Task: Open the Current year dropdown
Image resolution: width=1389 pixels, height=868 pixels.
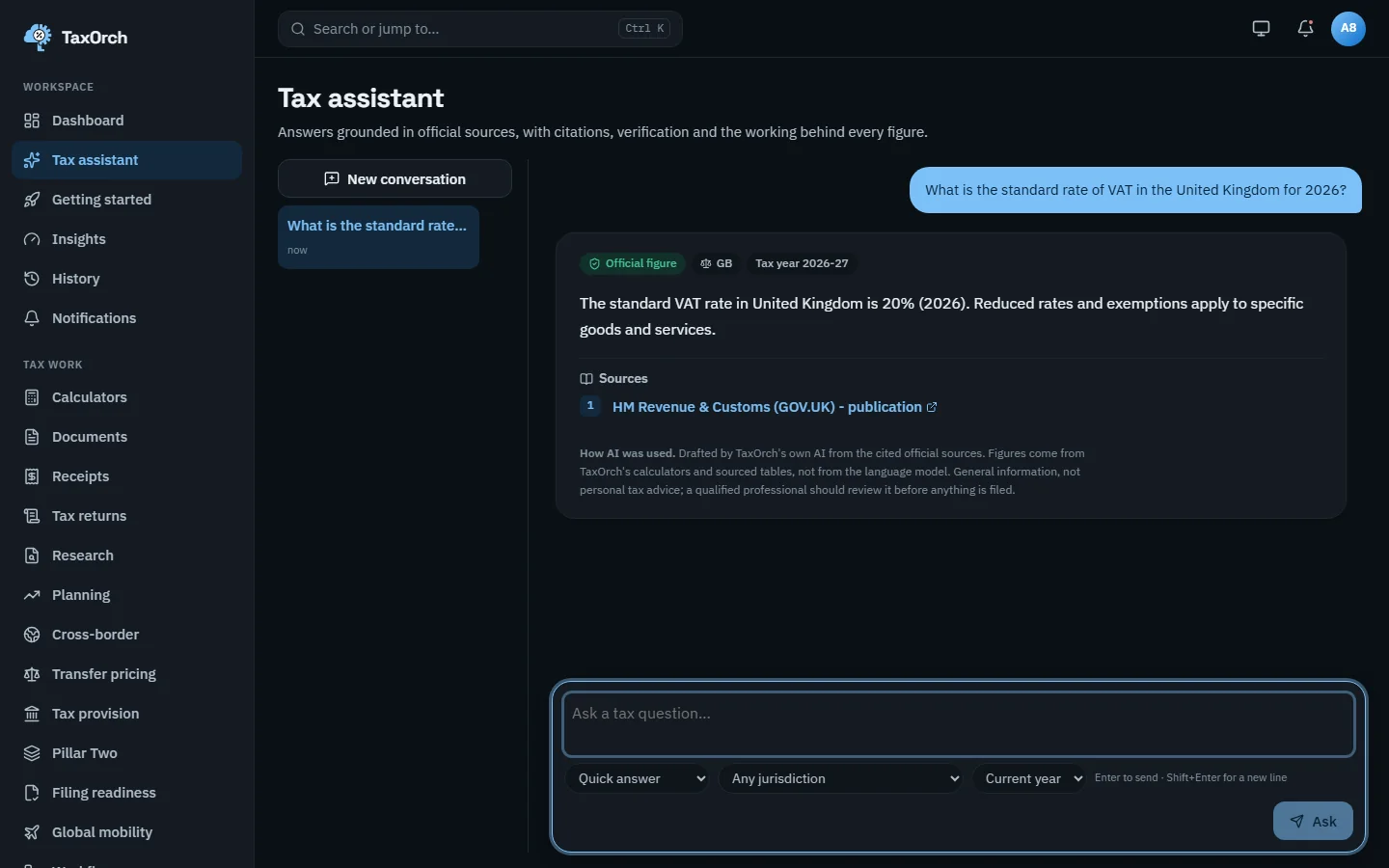Action: tap(1030, 778)
